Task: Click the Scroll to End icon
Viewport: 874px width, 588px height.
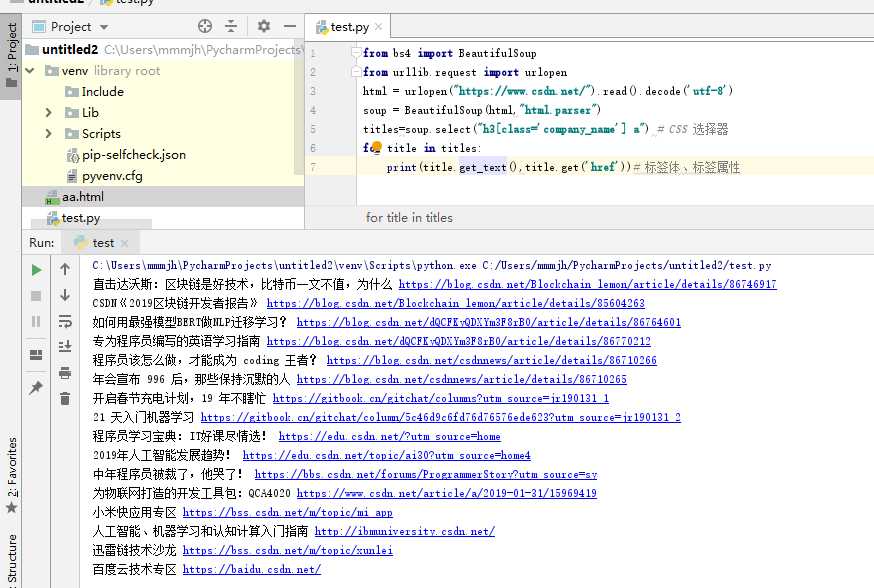Action: point(65,347)
